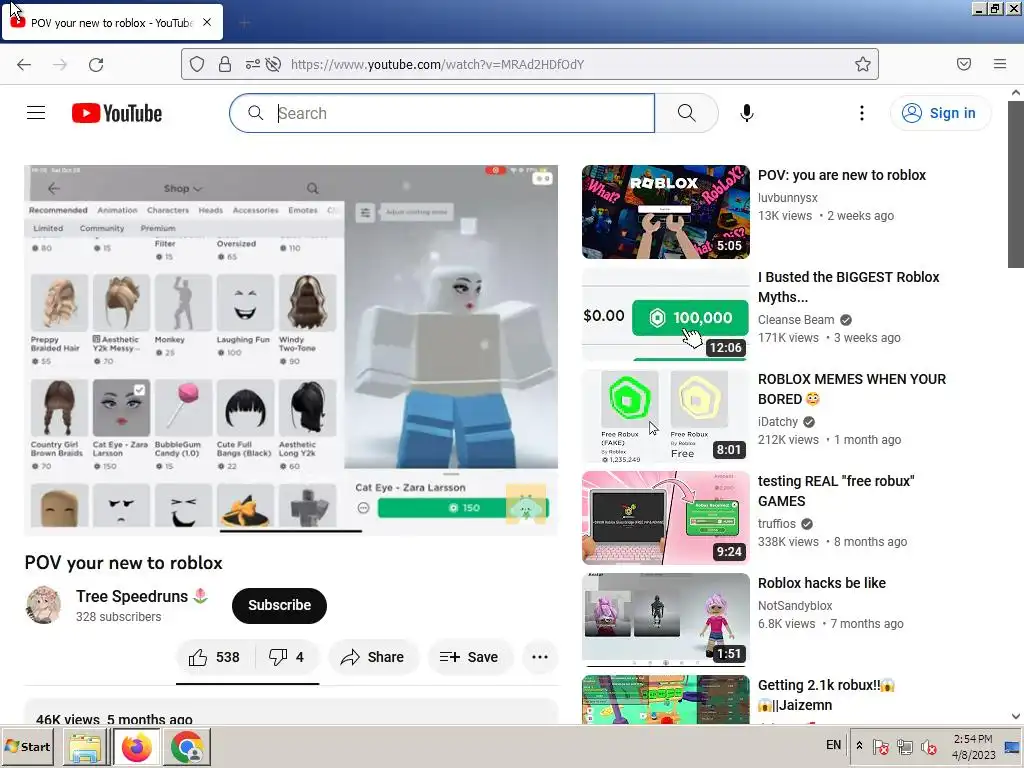Start voice search with microphone icon
Viewport: 1024px width, 768px height.
746,113
